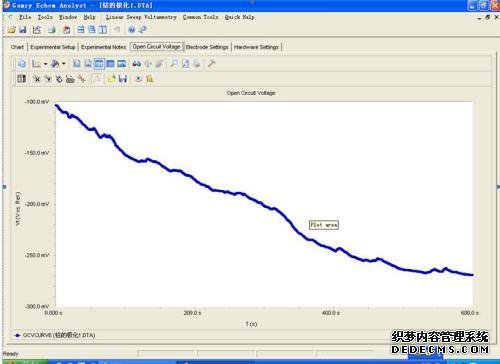
Task: Open chart properties with the hammer icon
Action: 211,63
